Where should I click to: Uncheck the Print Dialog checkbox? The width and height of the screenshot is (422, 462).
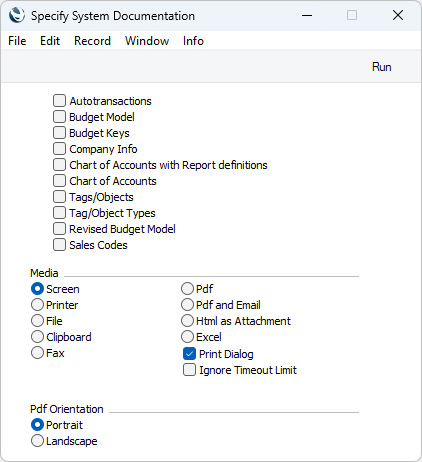pos(189,354)
